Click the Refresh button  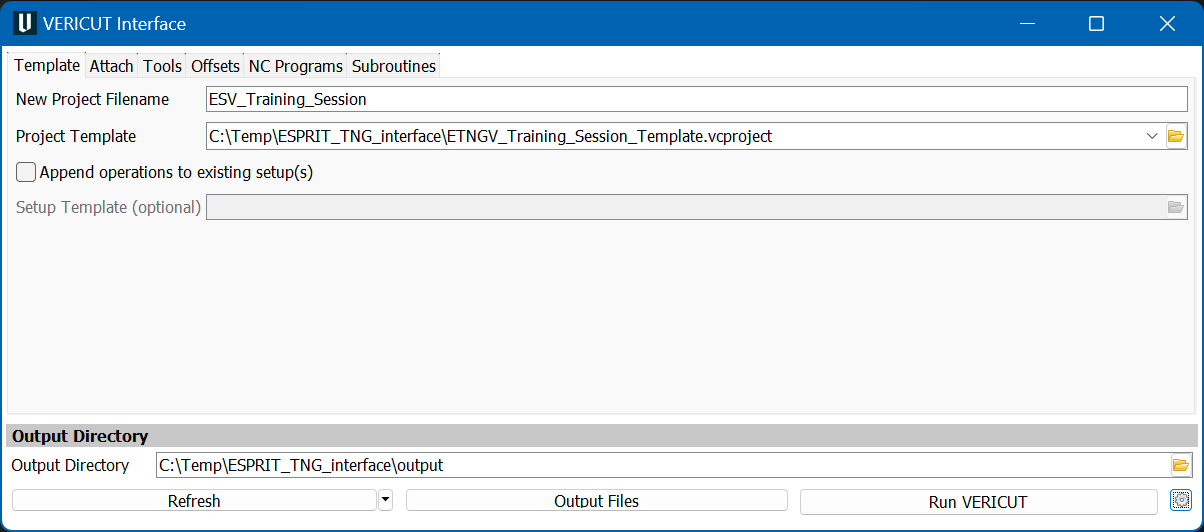click(194, 501)
